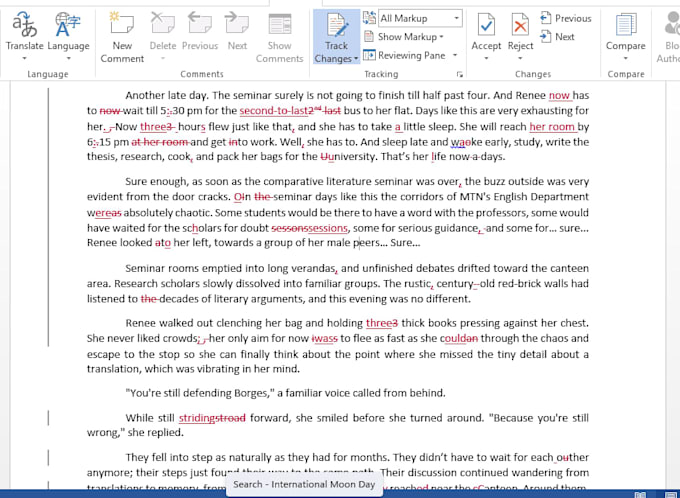Click the Reviewing Pane icon
This screenshot has width=680, height=498.
coord(369,55)
